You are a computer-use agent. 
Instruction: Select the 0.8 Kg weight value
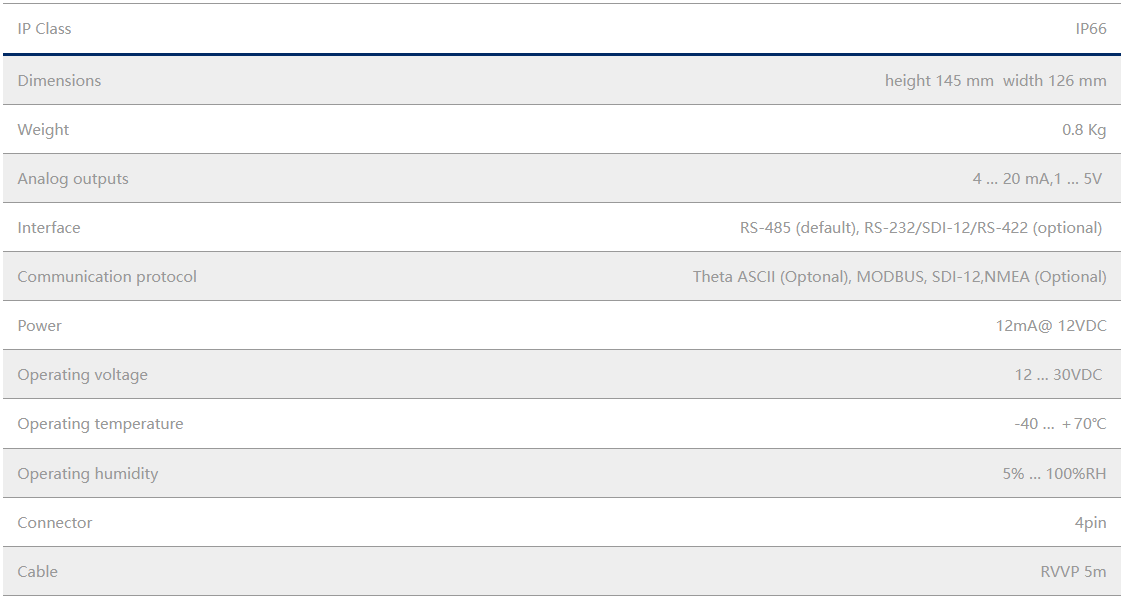coord(1084,130)
